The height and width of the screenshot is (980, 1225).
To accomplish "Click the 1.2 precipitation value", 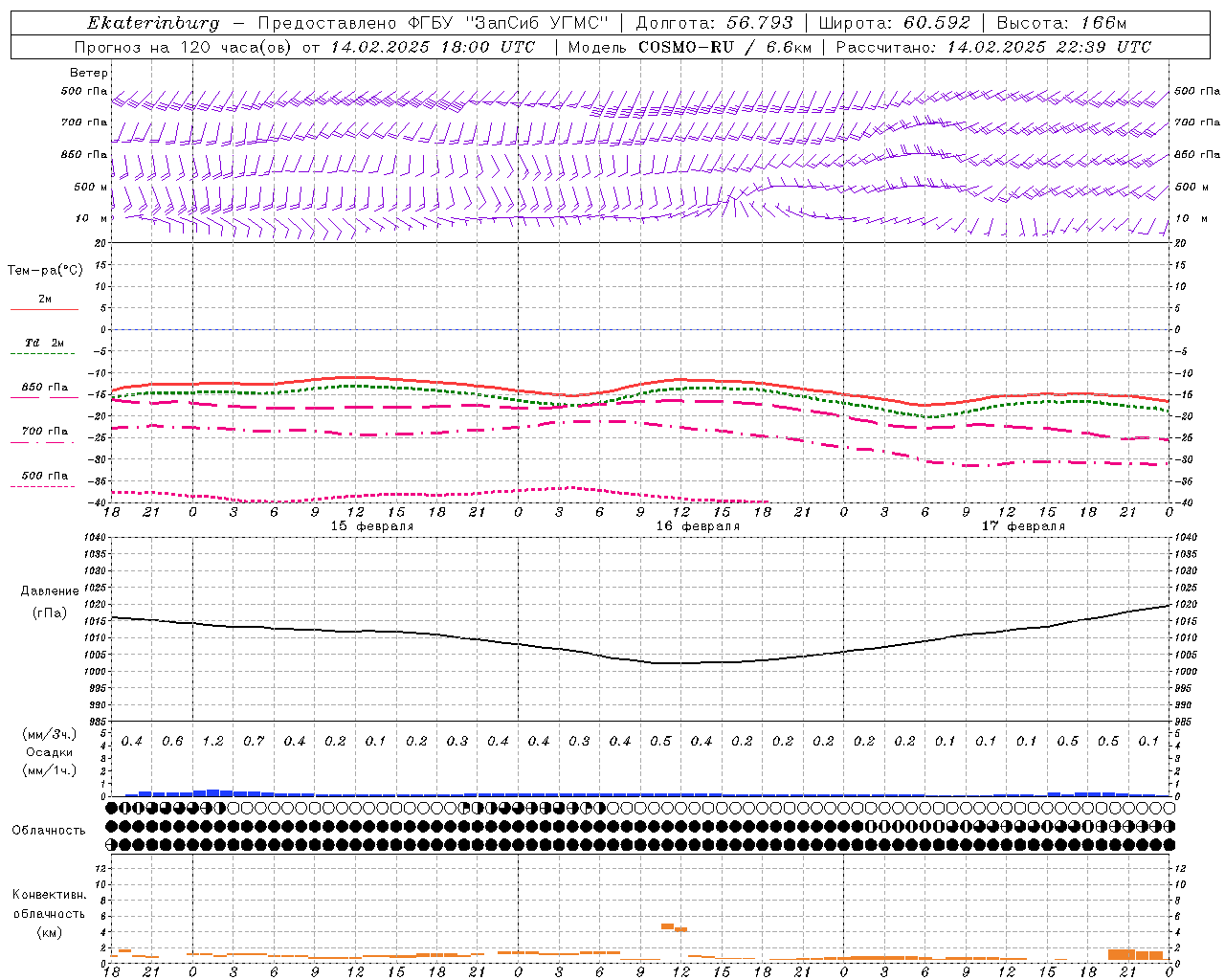I will 212,742.
